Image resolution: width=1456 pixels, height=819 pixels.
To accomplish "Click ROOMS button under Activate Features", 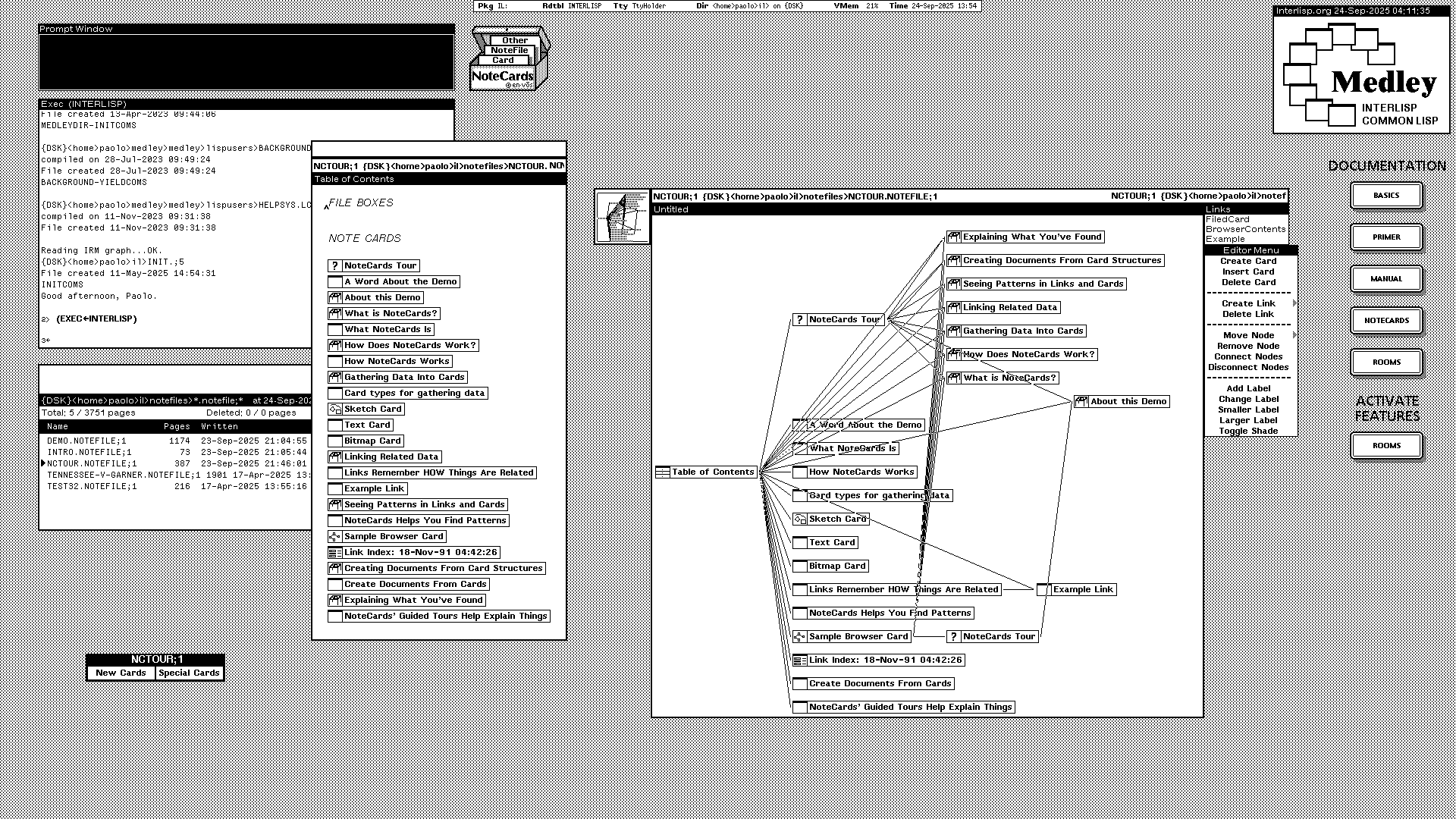I will 1386,446.
